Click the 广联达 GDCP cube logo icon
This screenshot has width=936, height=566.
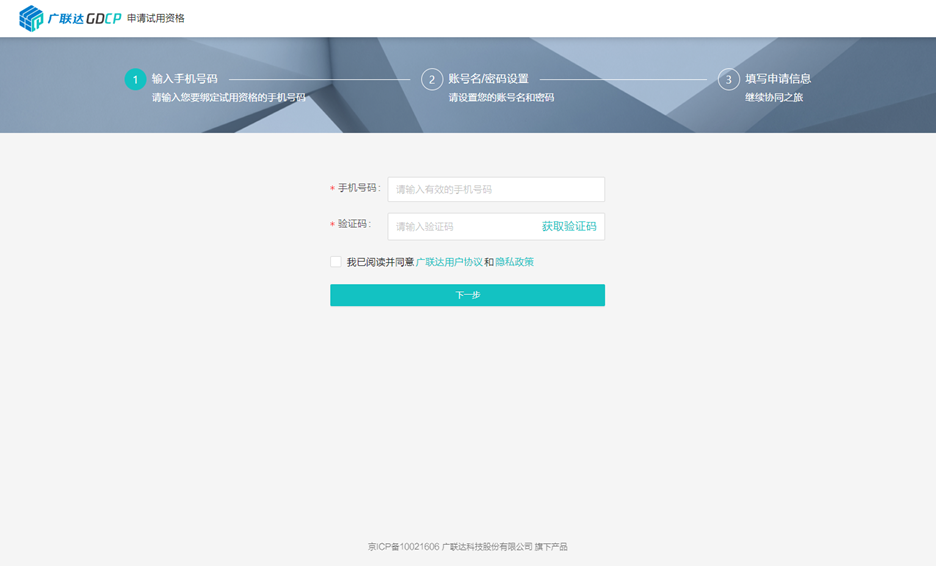(x=31, y=18)
